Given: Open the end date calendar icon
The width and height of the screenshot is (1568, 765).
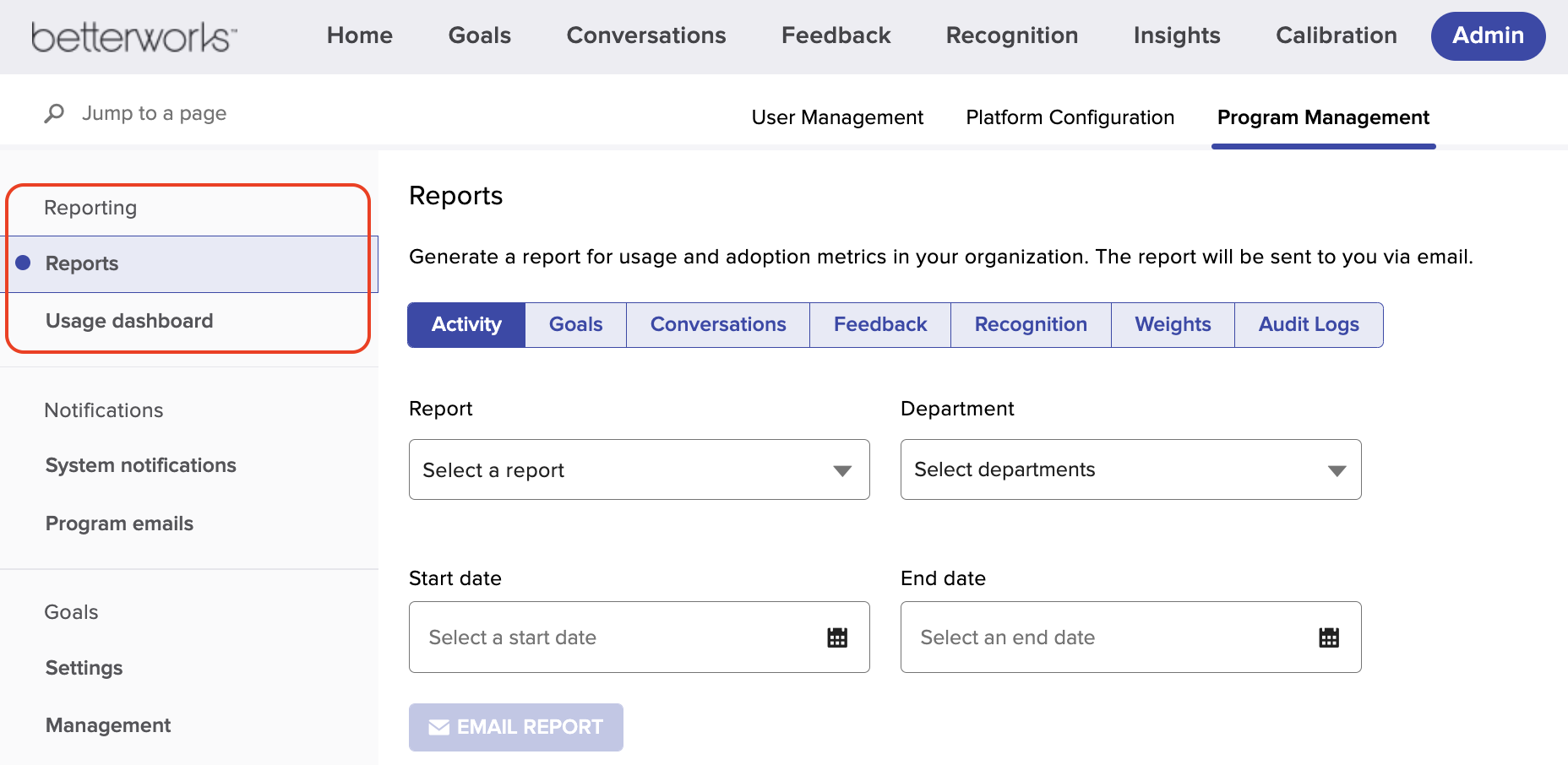Looking at the screenshot, I should 1329,637.
